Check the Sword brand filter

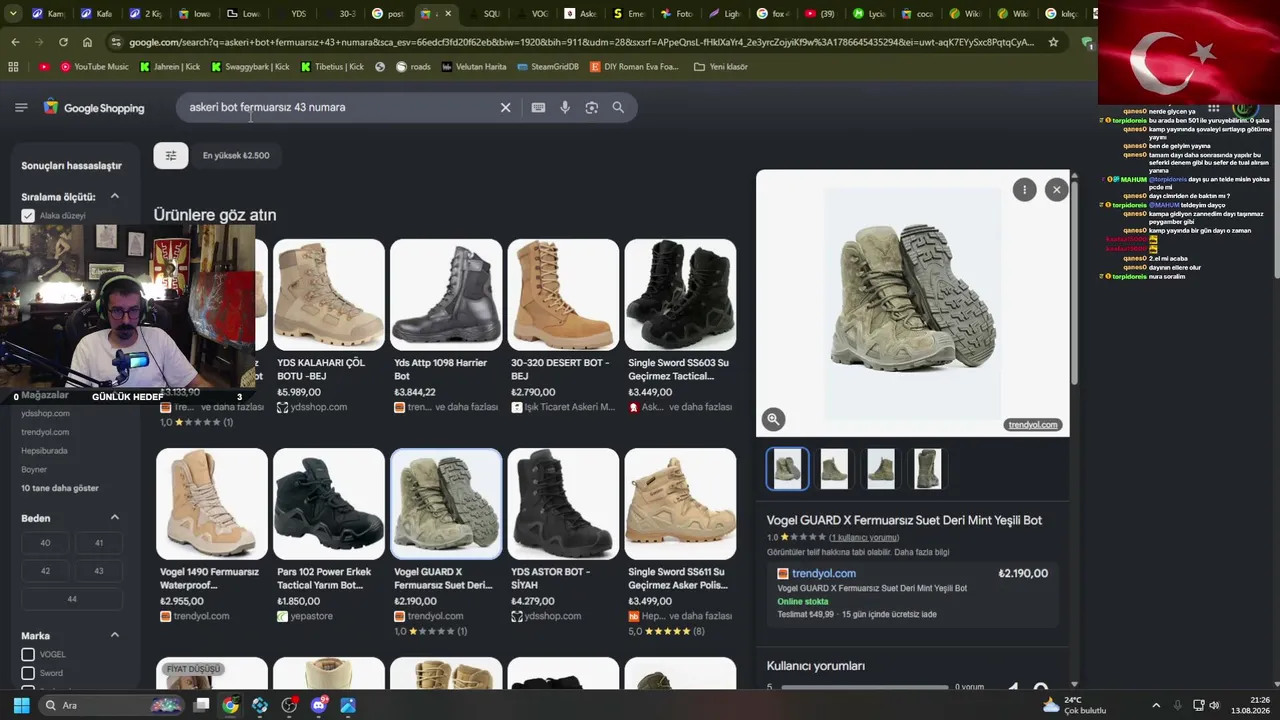[x=28, y=673]
